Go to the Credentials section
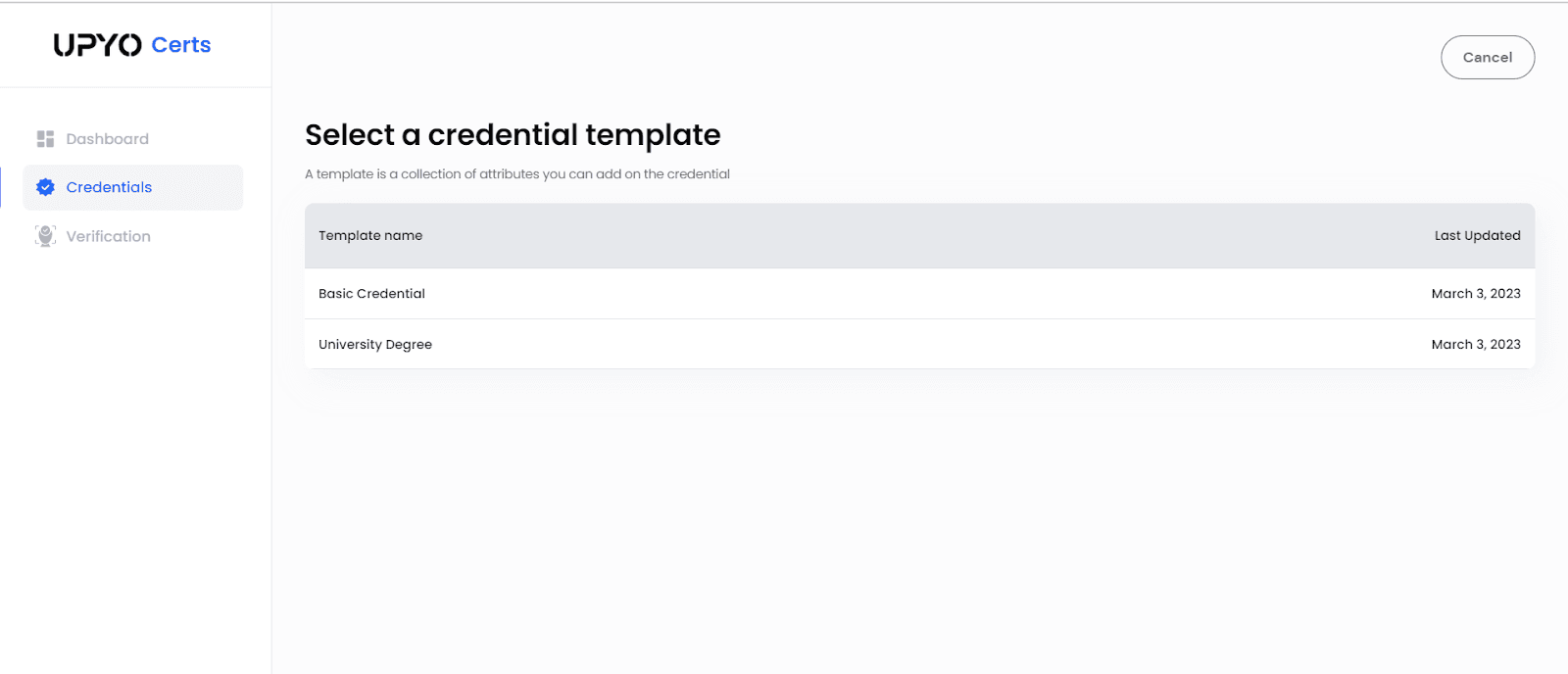Viewport: 1568px width, 674px height. click(133, 187)
